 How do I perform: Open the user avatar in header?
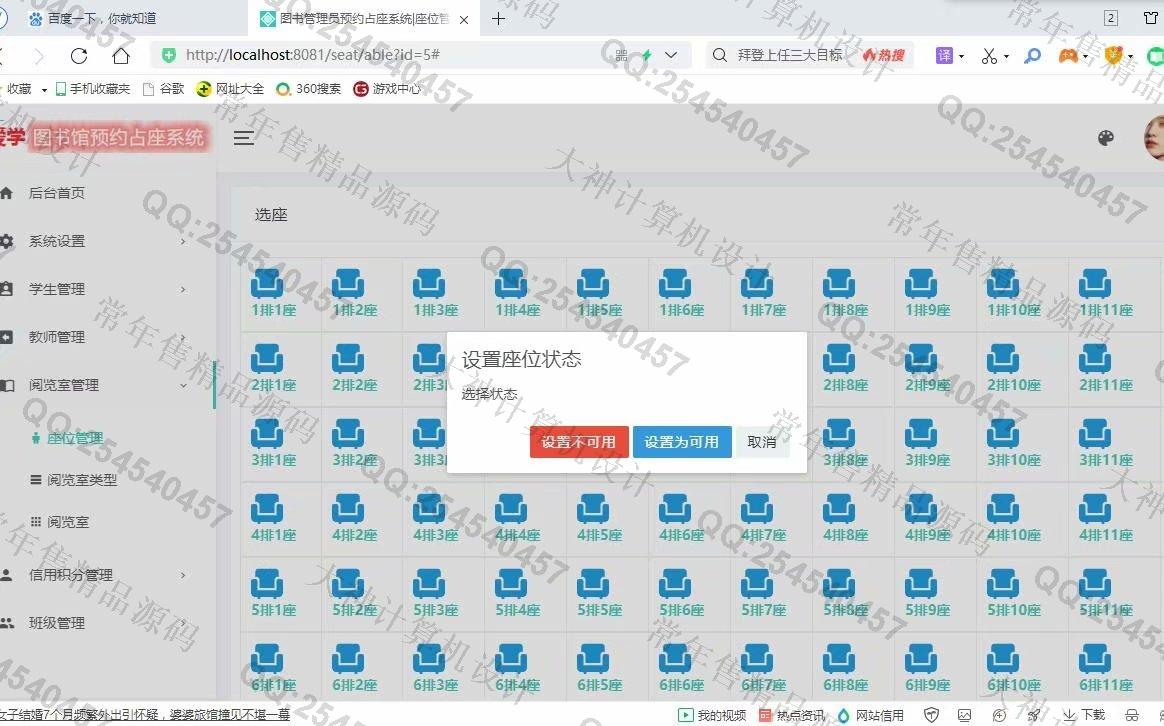[1154, 138]
